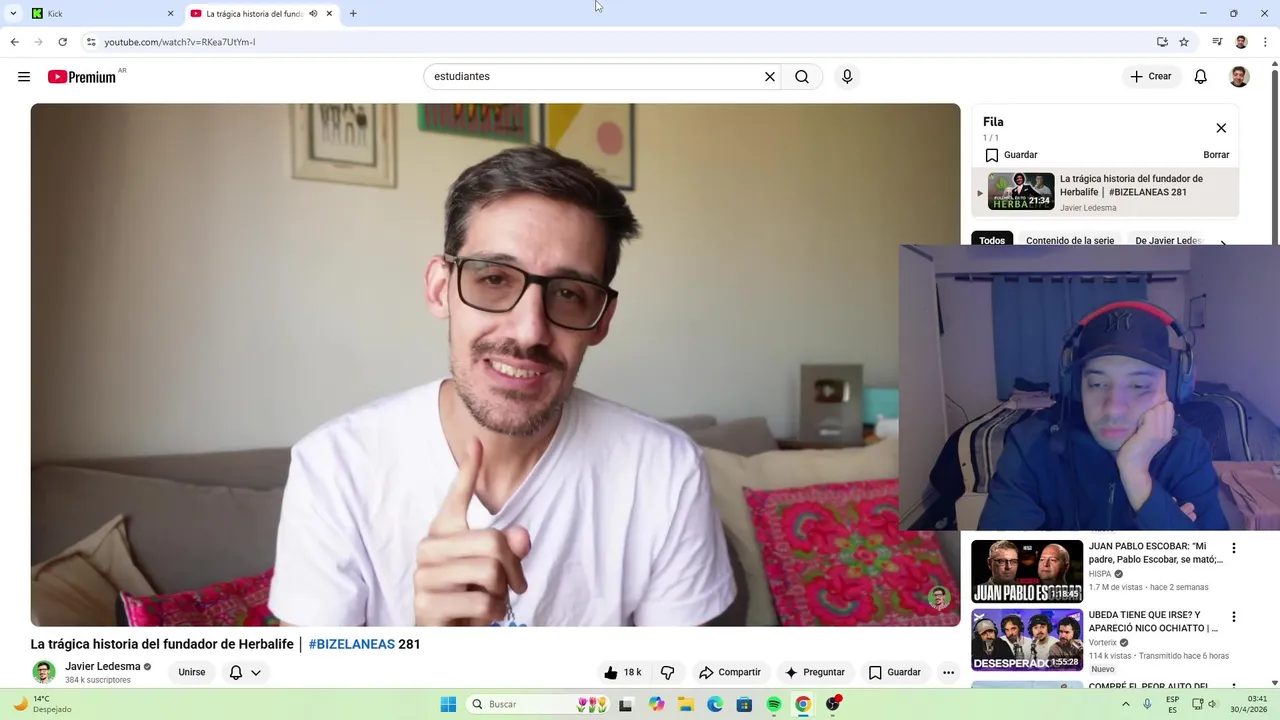Viewport: 1280px width, 720px height.
Task: Expand notification preferences dropdown for Javier Ledesma
Action: pyautogui.click(x=256, y=673)
